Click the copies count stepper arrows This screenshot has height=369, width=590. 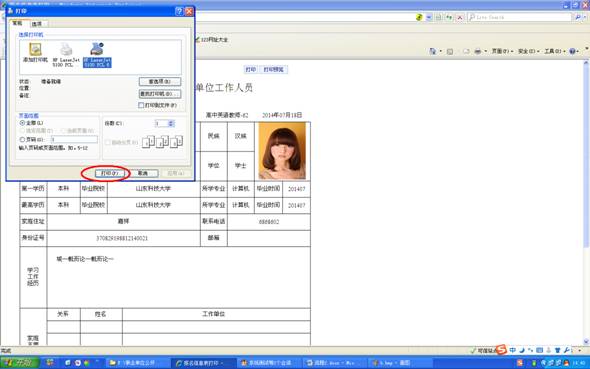coord(171,123)
